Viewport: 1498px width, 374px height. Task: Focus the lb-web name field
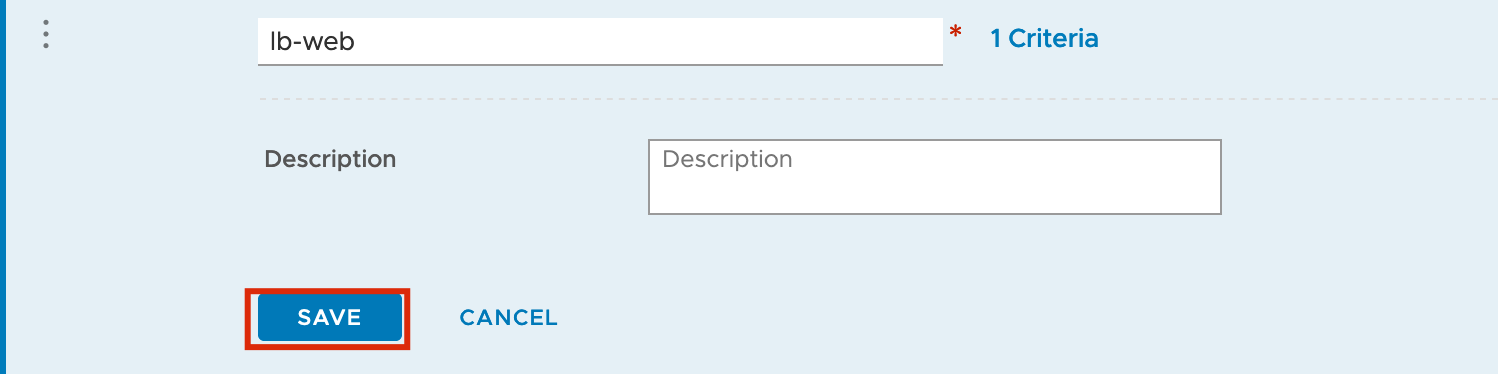pyautogui.click(x=600, y=41)
